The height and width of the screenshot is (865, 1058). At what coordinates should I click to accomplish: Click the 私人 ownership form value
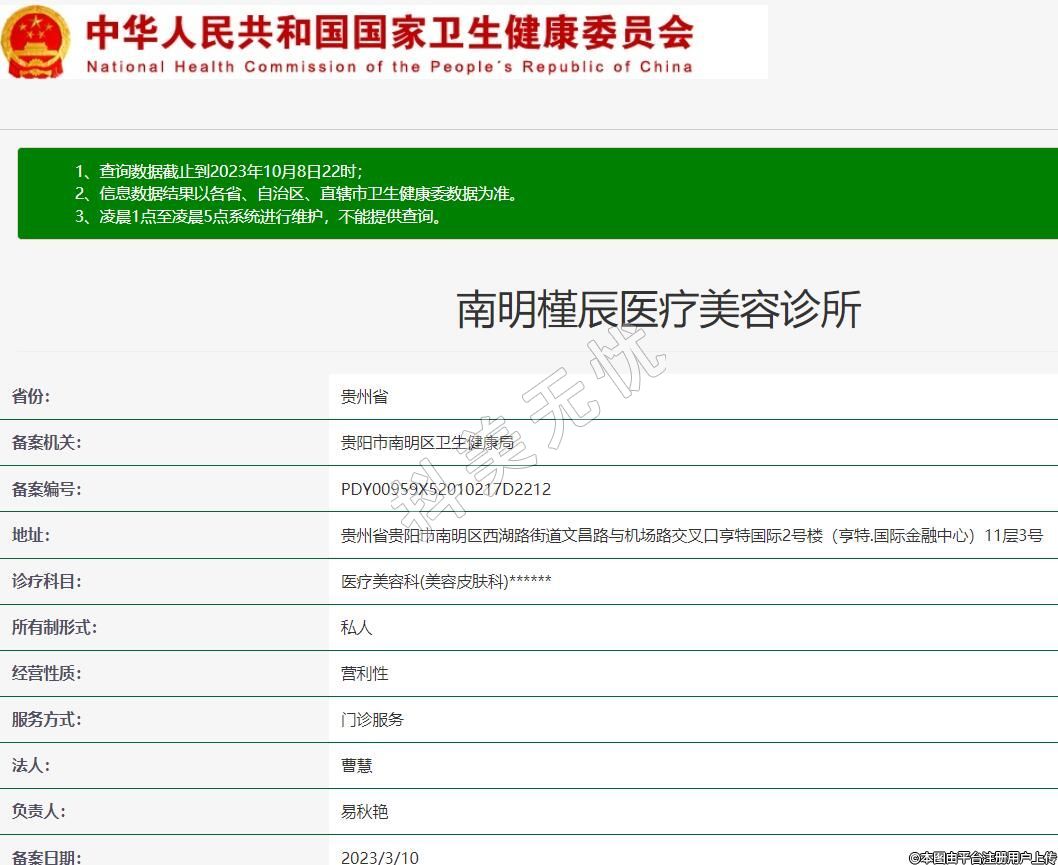[356, 627]
